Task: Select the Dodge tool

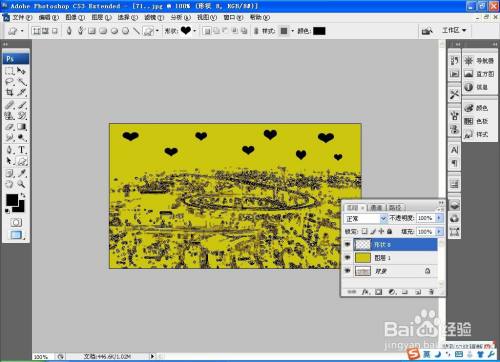Action: (x=21, y=137)
